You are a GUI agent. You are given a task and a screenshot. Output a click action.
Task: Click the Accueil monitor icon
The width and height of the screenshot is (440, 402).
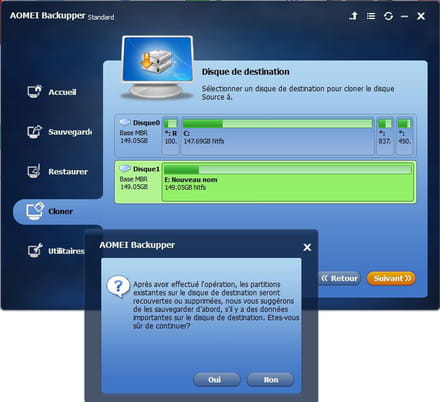click(x=34, y=92)
